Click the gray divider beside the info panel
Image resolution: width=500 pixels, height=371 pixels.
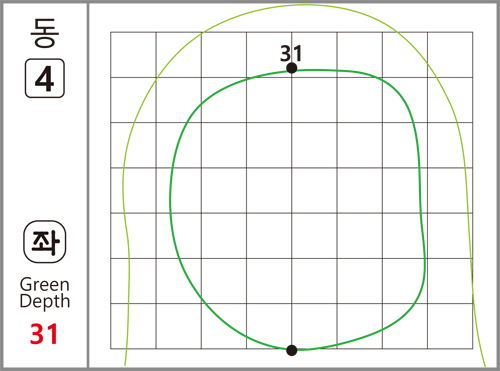coord(88,185)
